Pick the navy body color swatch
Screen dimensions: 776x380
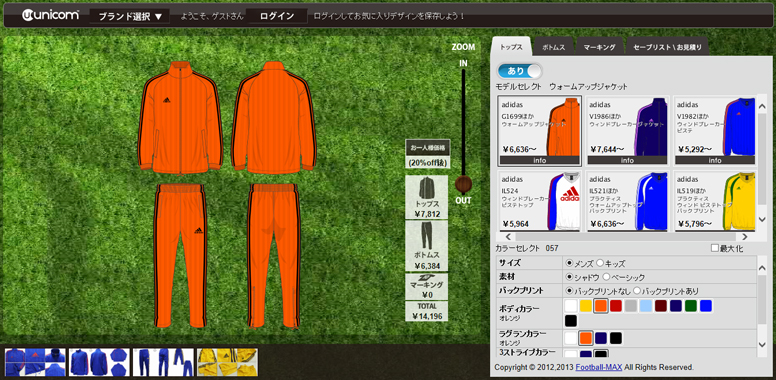tap(676, 306)
